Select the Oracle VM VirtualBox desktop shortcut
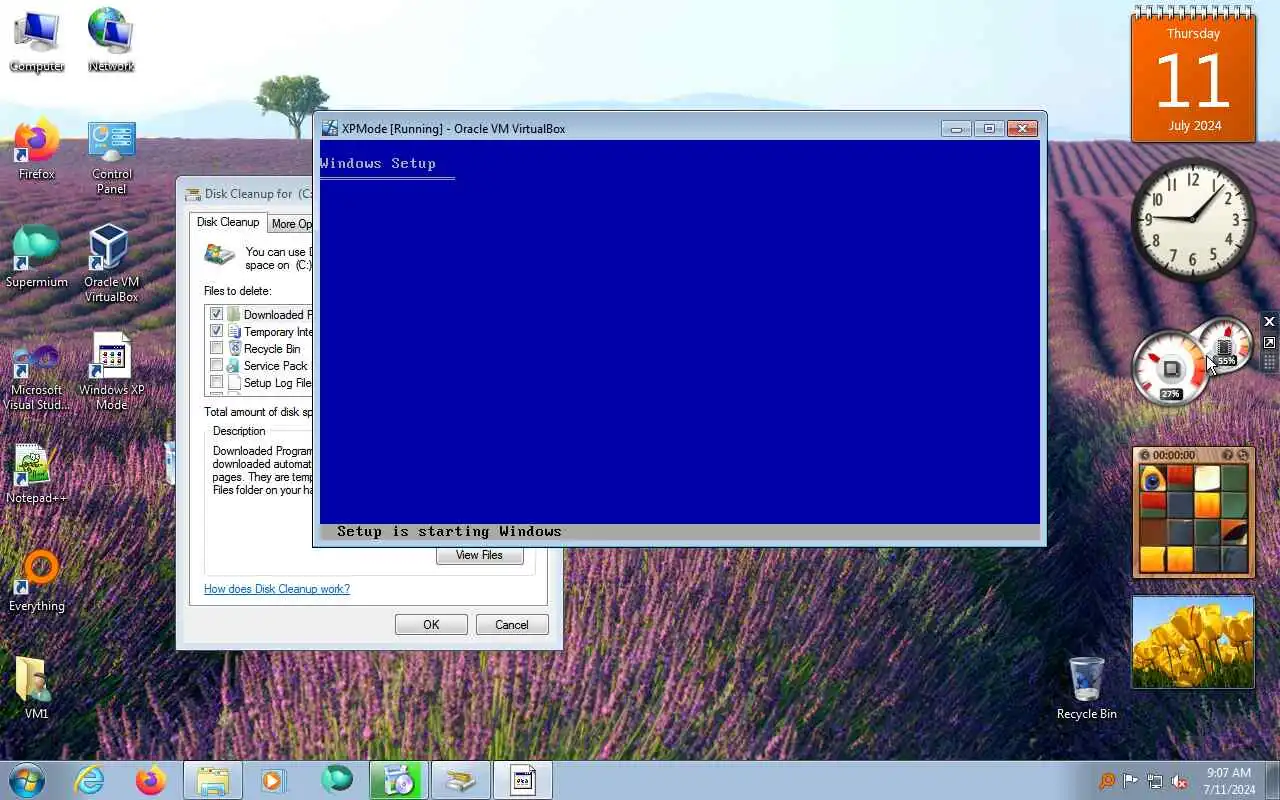 click(111, 263)
